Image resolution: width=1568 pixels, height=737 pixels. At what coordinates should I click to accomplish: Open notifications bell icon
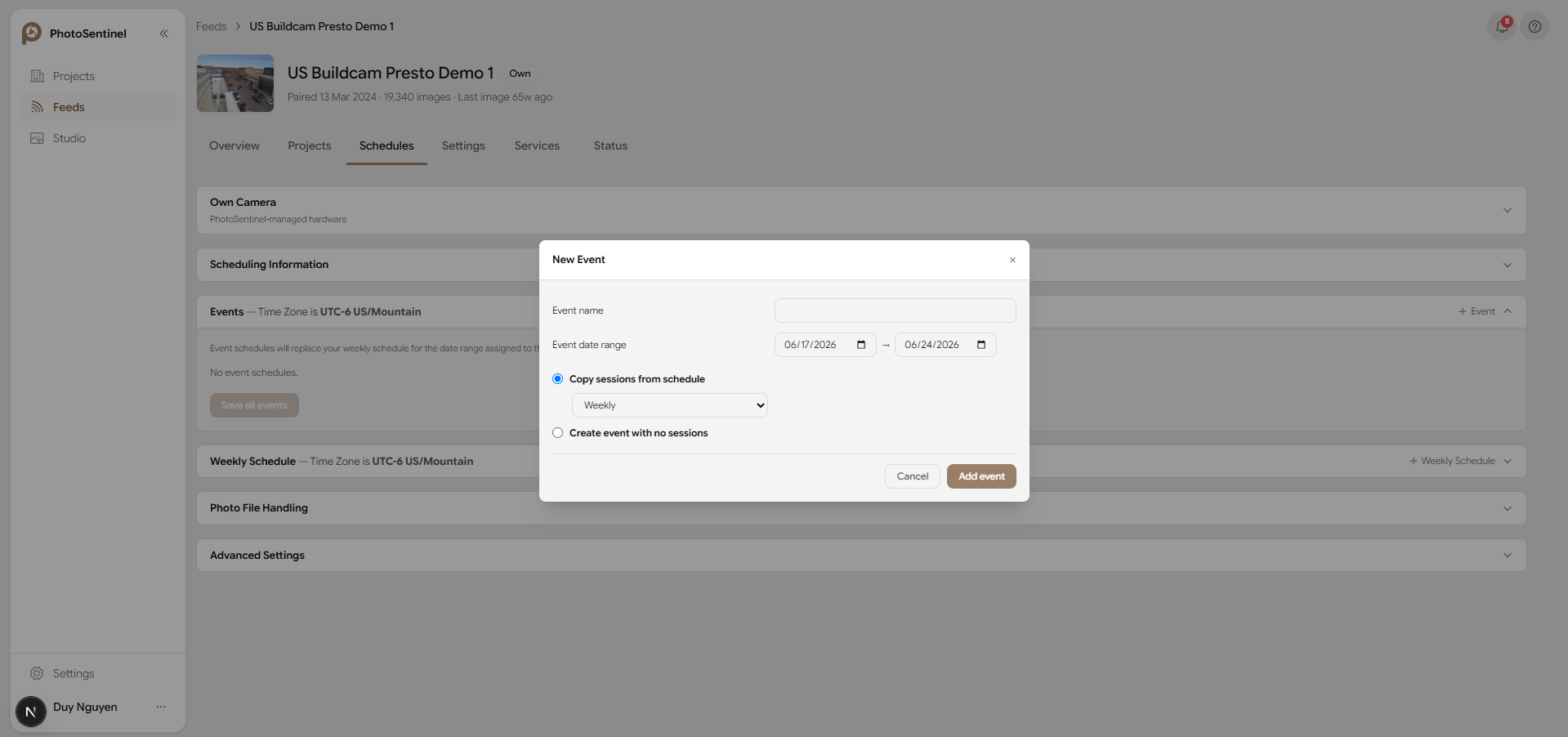click(x=1502, y=26)
